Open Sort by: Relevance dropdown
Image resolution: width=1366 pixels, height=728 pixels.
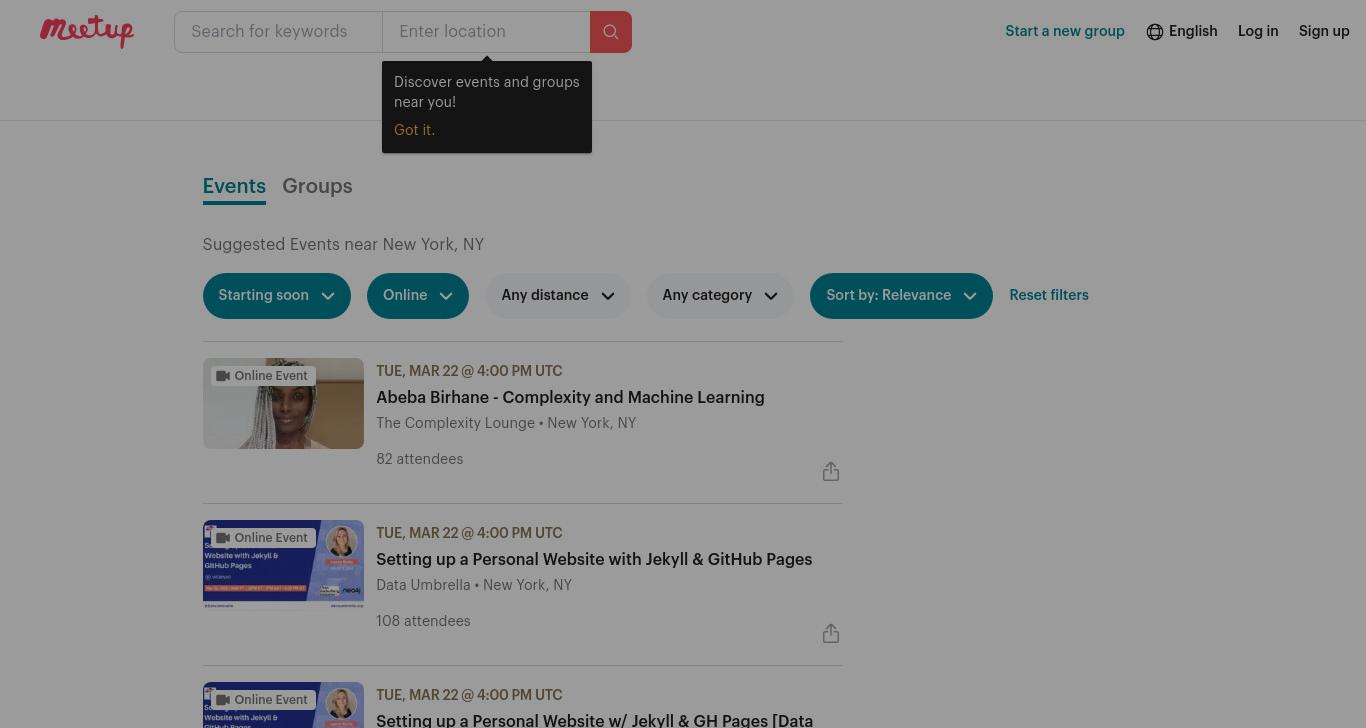[901, 296]
